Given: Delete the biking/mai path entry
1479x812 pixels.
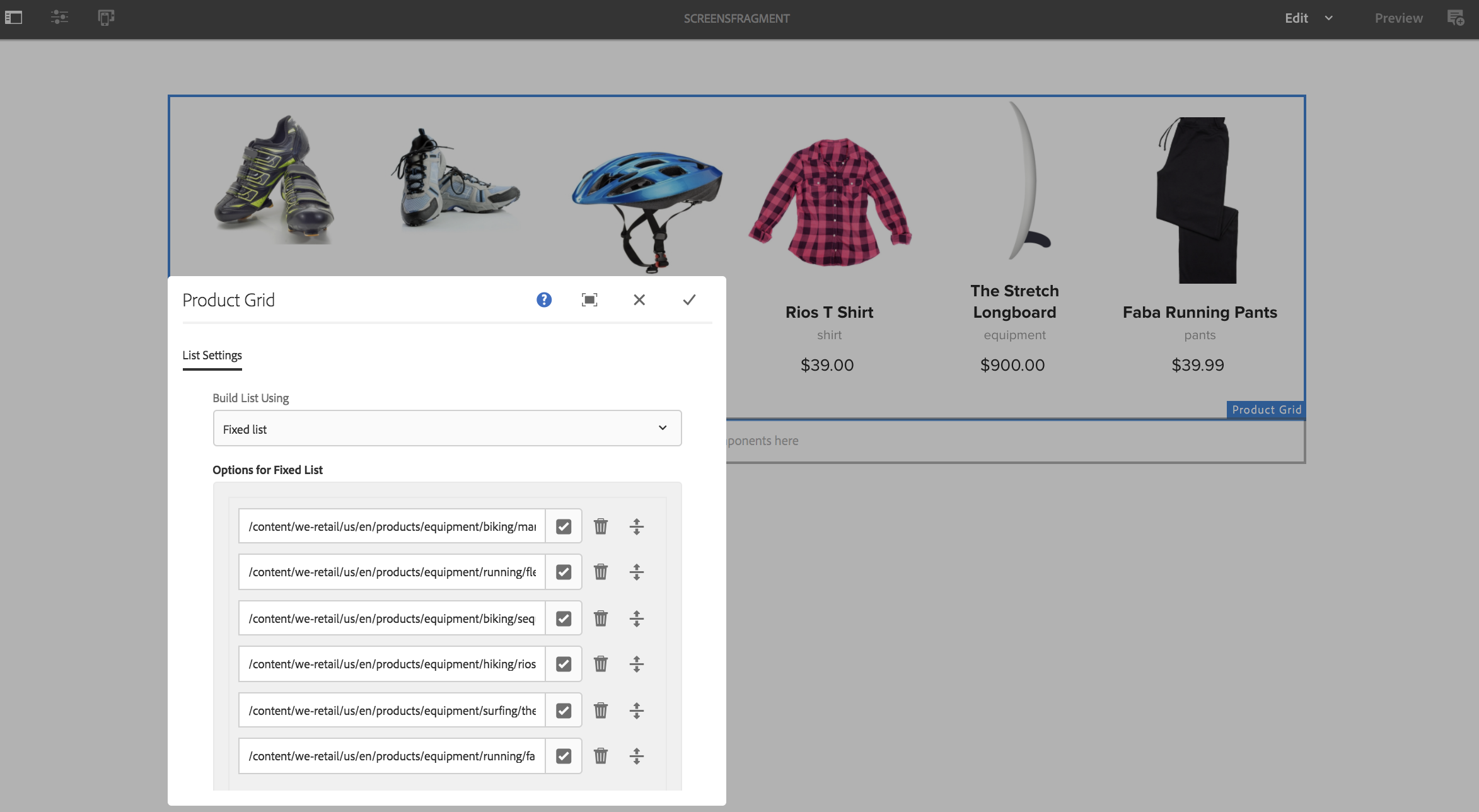Looking at the screenshot, I should pos(601,526).
